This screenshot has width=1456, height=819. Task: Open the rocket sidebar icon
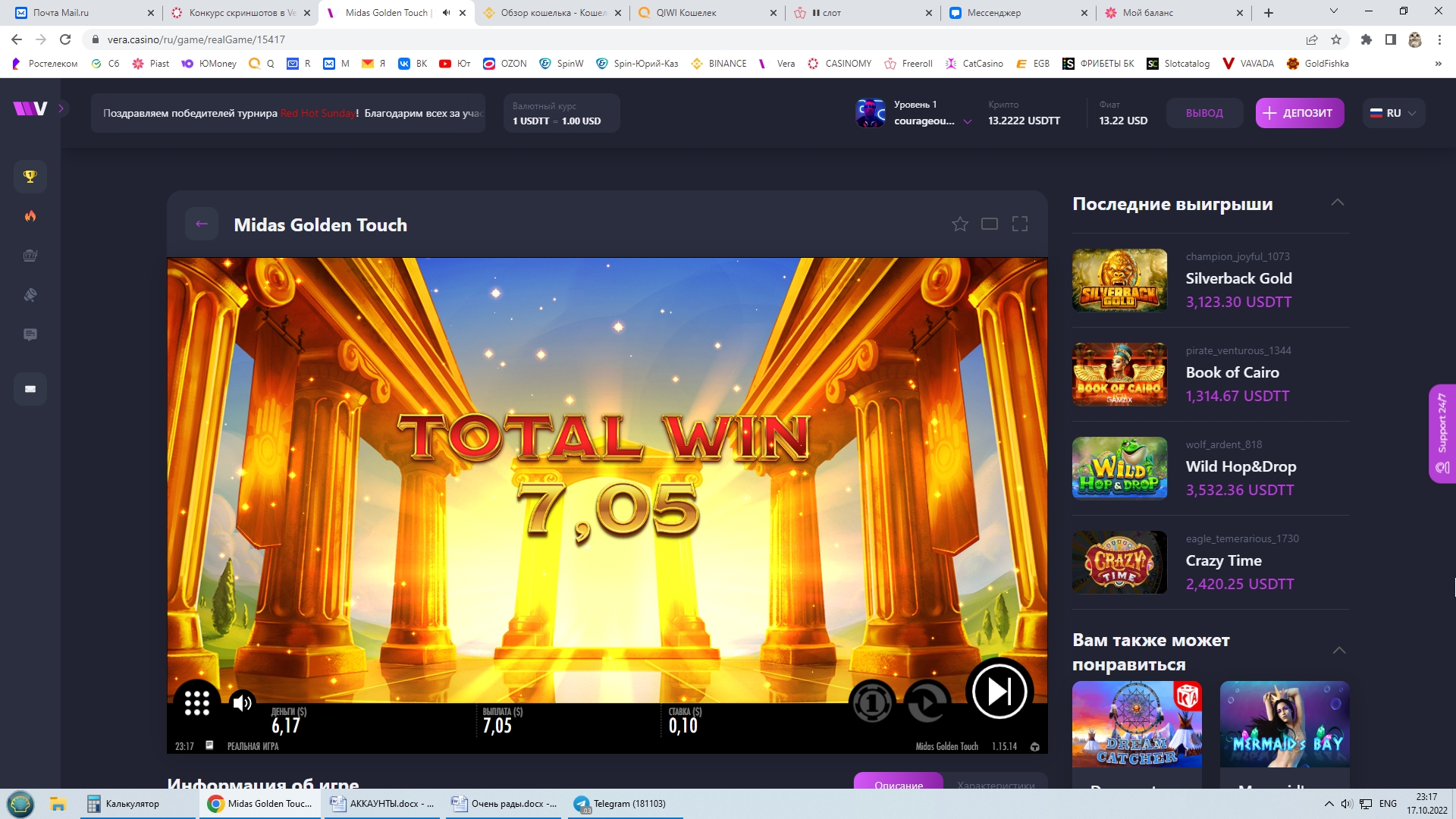tap(30, 295)
